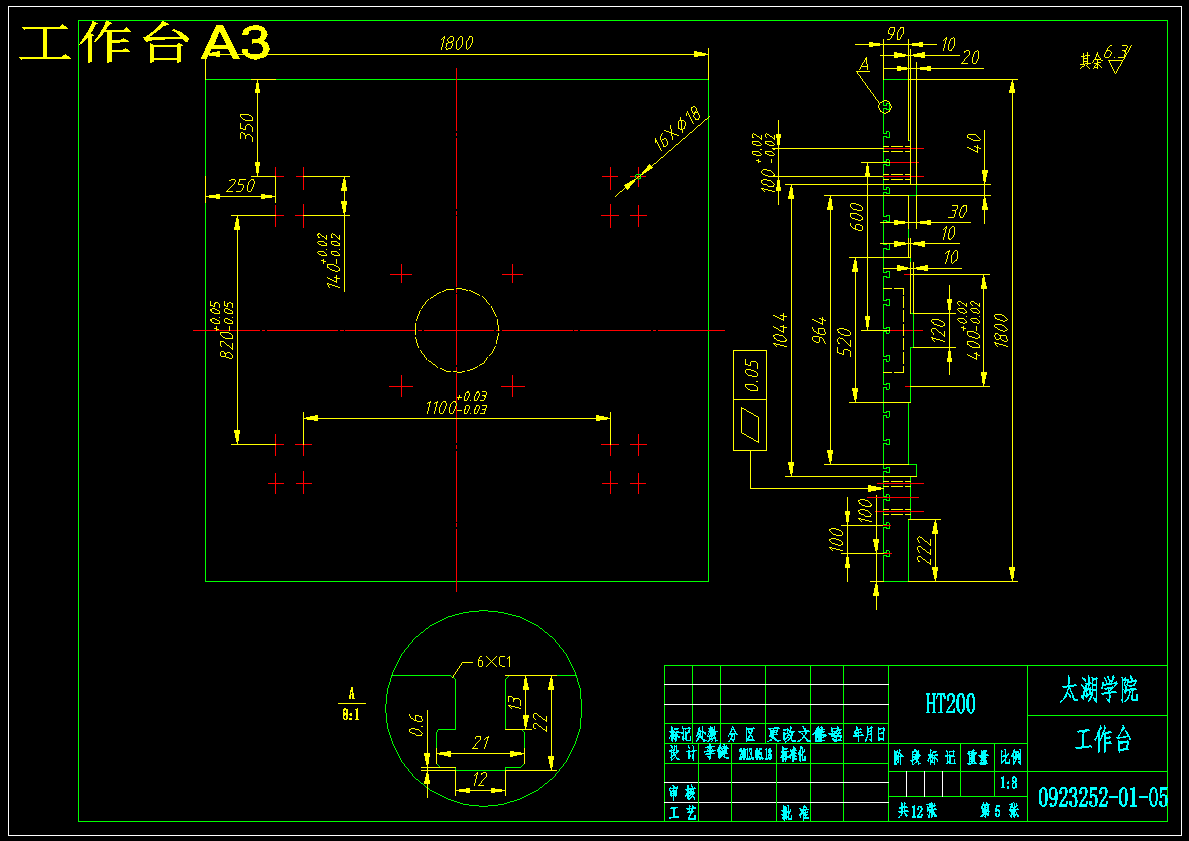
Task: Click the detail view scale label "8:1"
Action: click(351, 714)
